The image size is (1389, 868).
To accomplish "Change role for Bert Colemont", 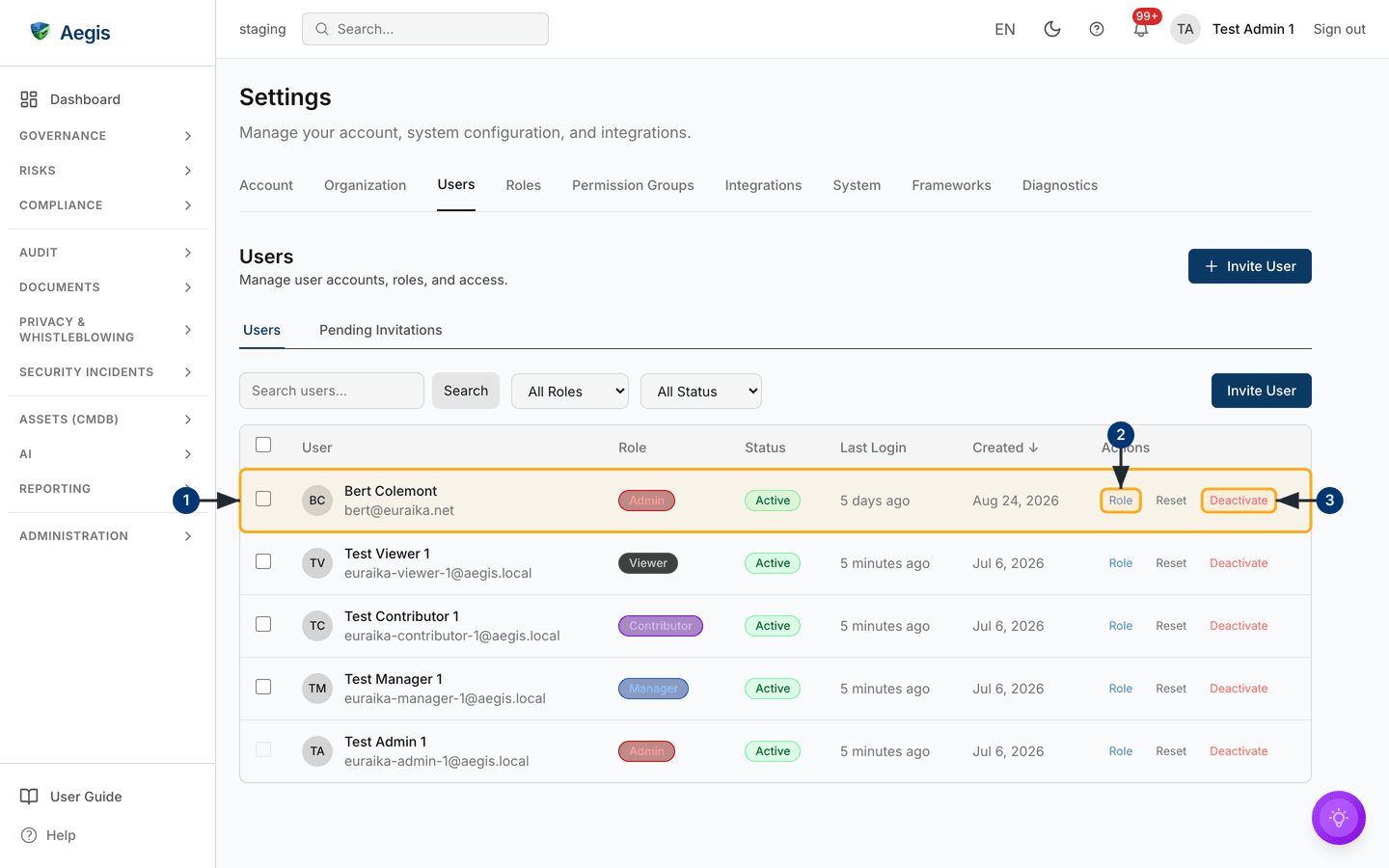I will [1121, 501].
